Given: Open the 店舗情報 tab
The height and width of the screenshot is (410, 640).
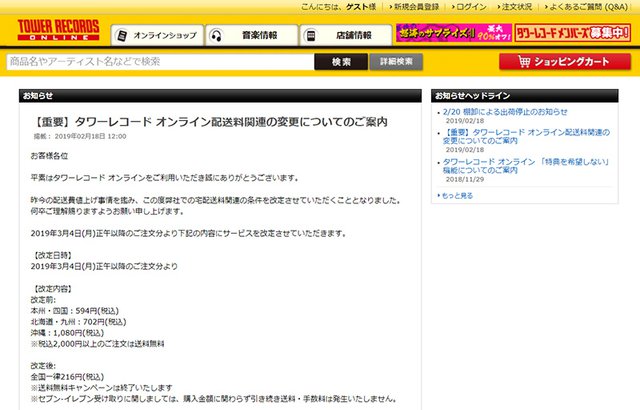Looking at the screenshot, I should pyautogui.click(x=346, y=35).
